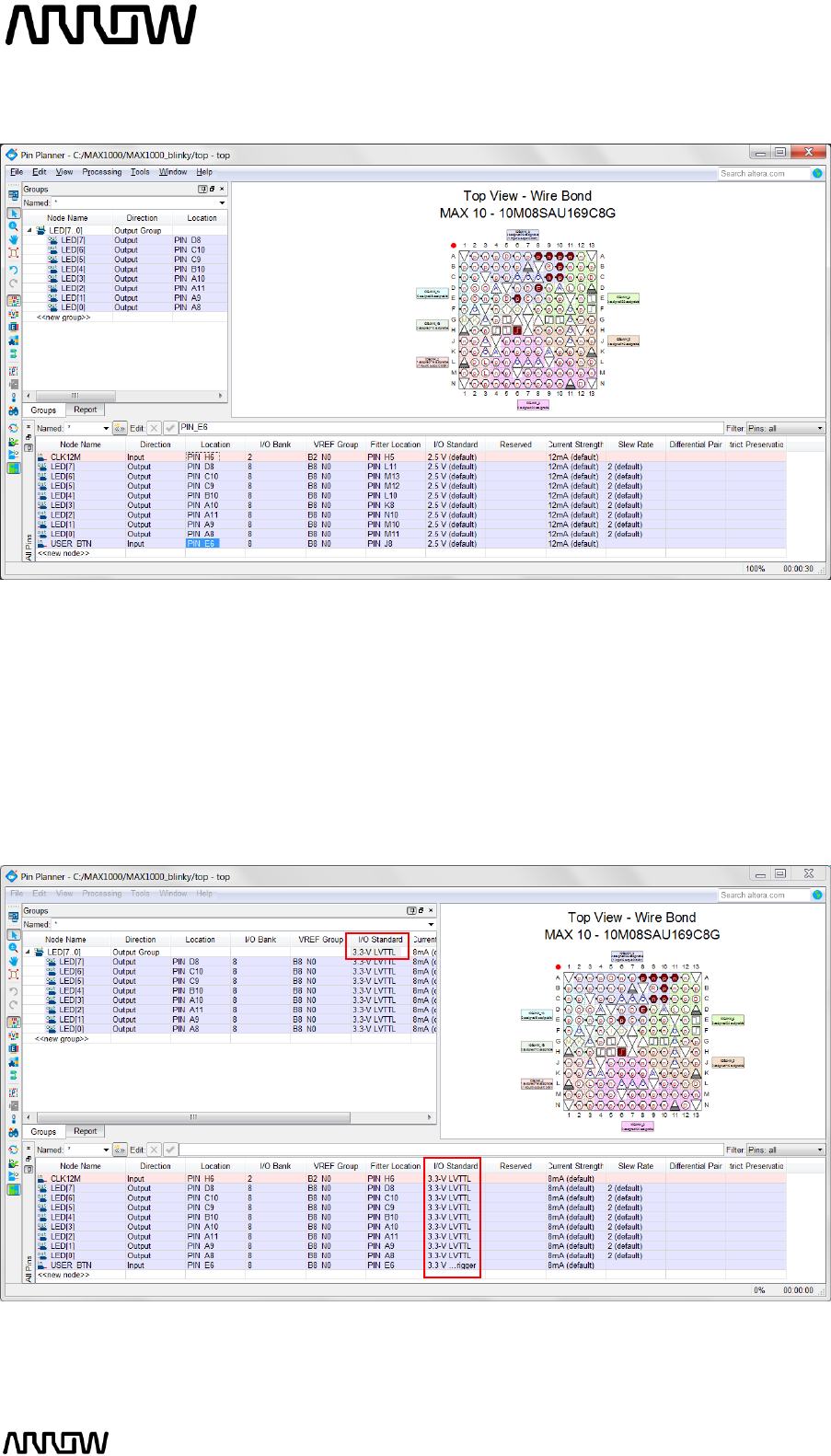Screen dimensions: 831x1456
Task: Open the Edit menu in first Pin Planner window
Action: [x=39, y=172]
